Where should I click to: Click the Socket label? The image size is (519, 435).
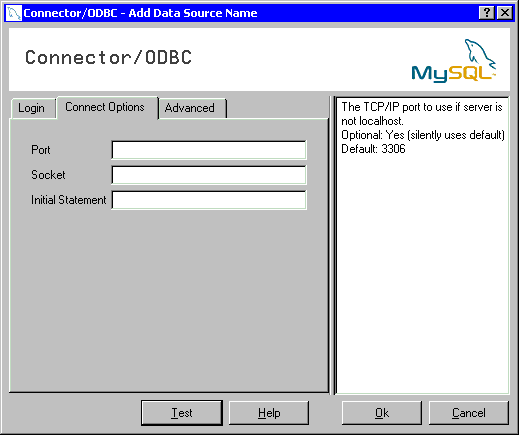(x=48, y=175)
